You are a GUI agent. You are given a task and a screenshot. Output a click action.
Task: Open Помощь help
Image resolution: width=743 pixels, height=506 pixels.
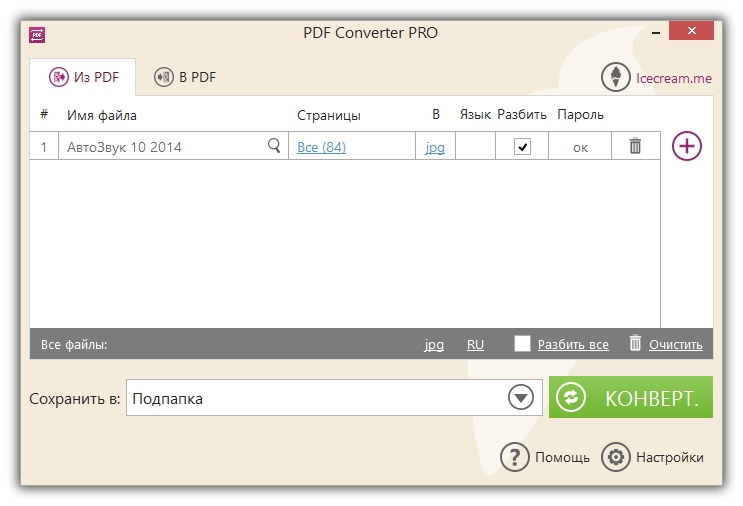[545, 457]
